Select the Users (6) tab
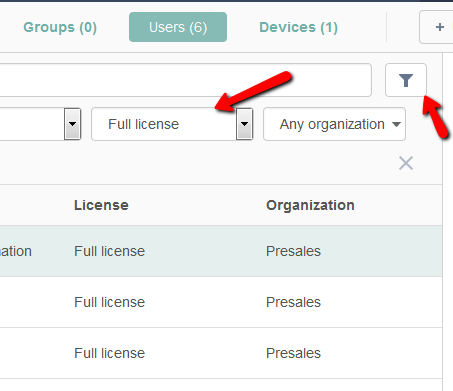453x391 pixels. pyautogui.click(x=178, y=27)
